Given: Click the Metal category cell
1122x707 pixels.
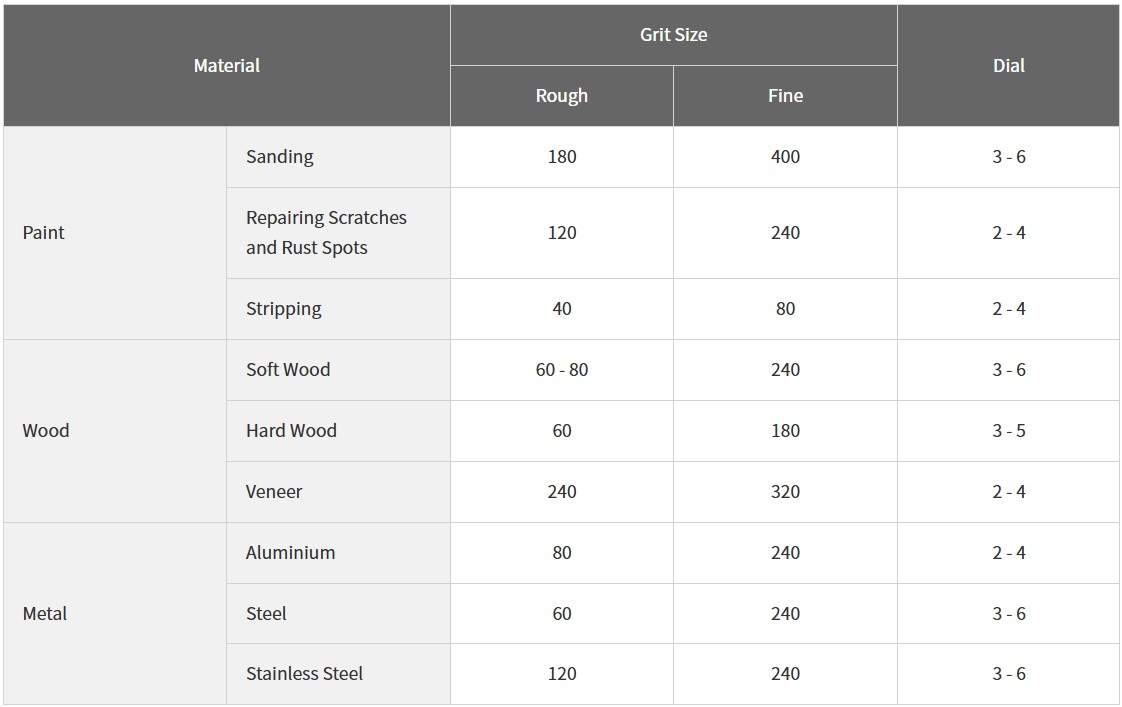Looking at the screenshot, I should pos(115,613).
